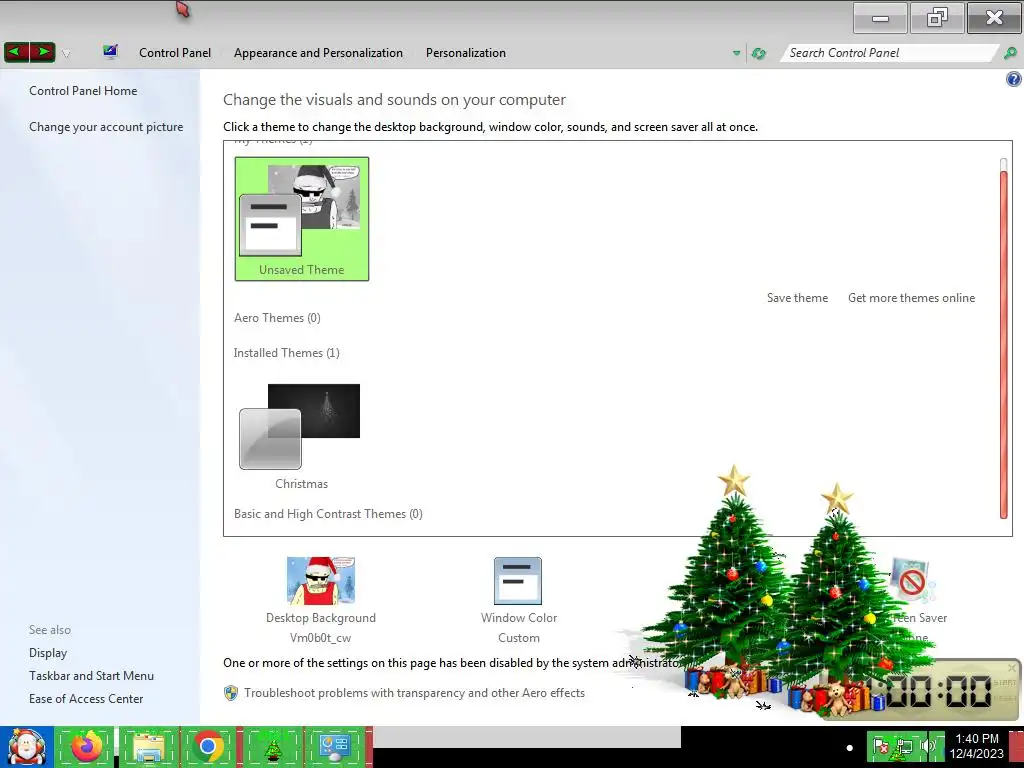Open Taskbar and Start Menu link
This screenshot has width=1024, height=768.
click(91, 676)
